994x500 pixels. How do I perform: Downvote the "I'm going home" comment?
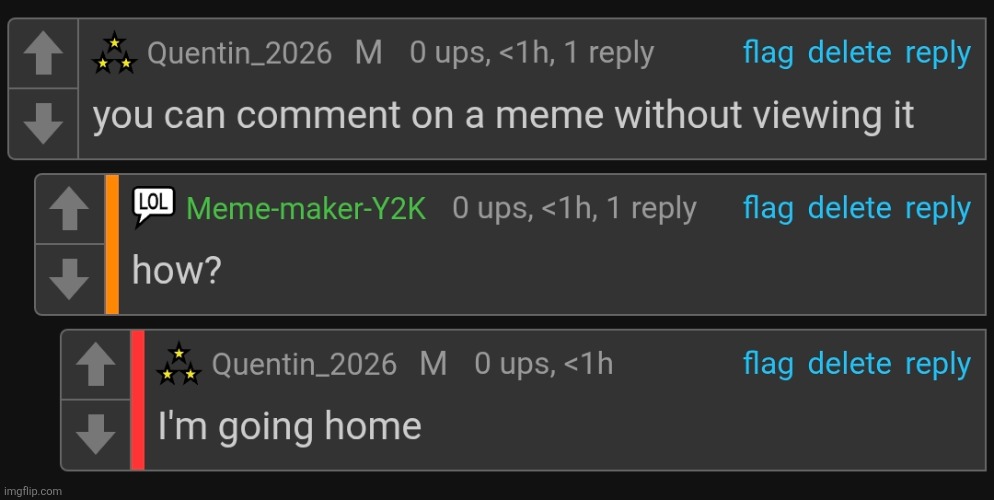95,435
